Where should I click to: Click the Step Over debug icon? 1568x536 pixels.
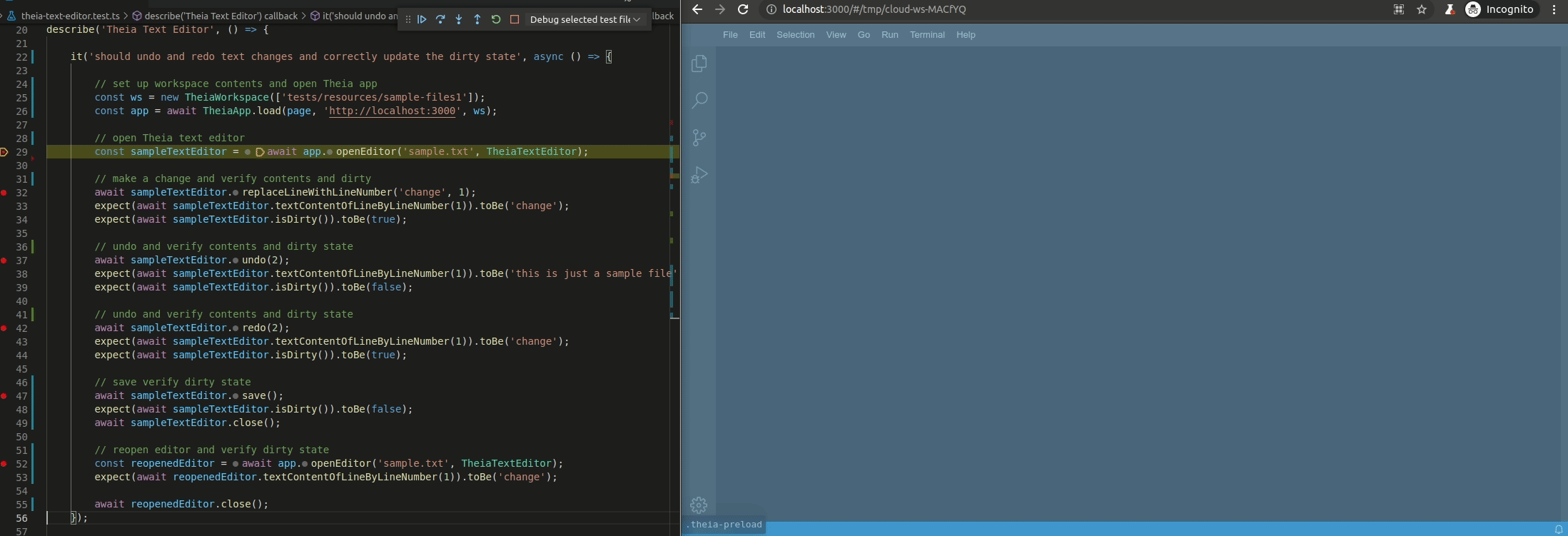coord(440,19)
